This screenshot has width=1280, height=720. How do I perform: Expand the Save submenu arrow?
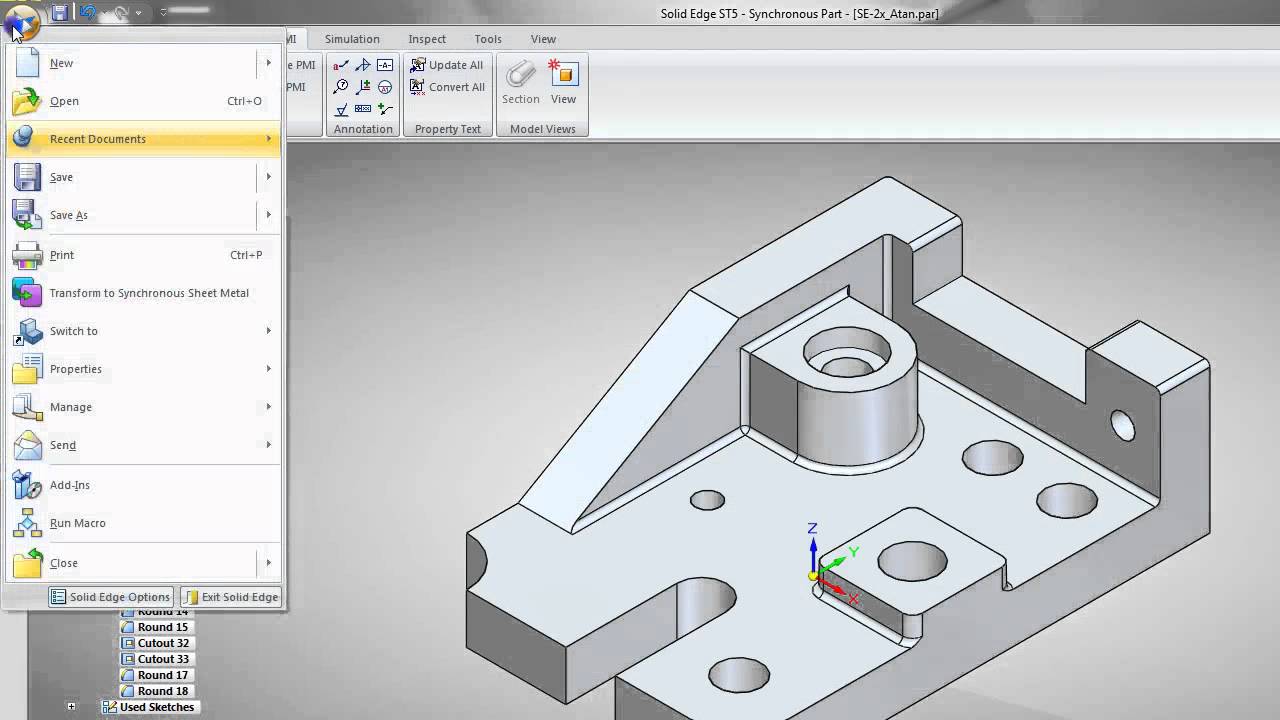(268, 177)
